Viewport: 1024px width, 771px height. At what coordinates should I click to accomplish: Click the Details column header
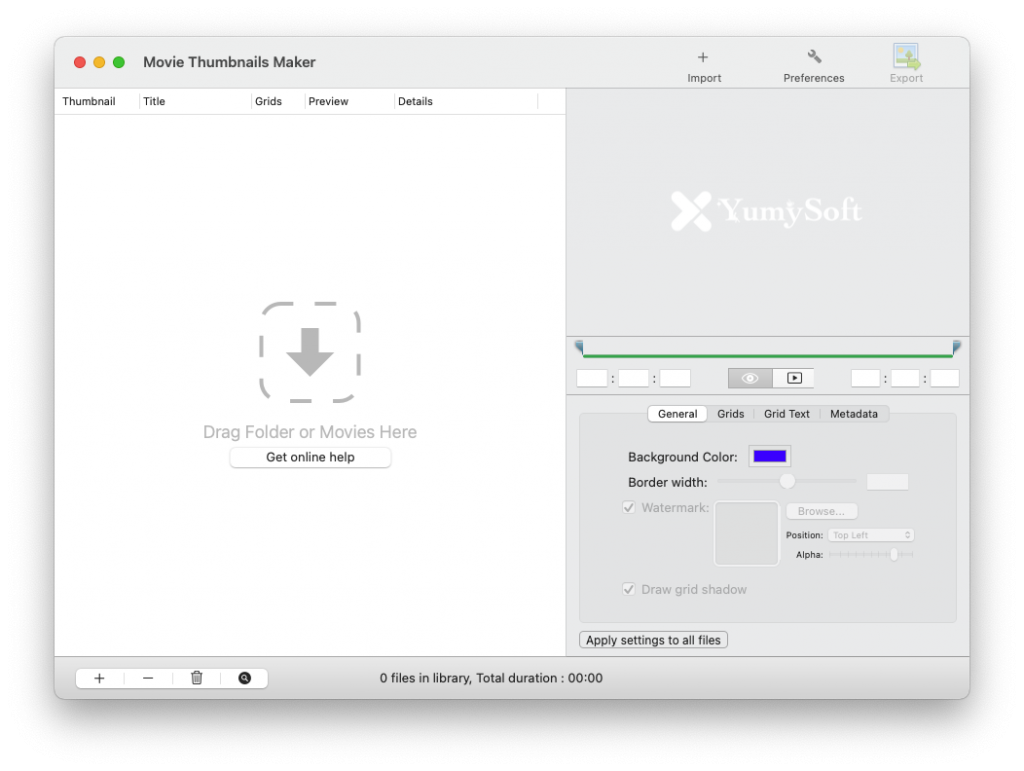[x=466, y=101]
